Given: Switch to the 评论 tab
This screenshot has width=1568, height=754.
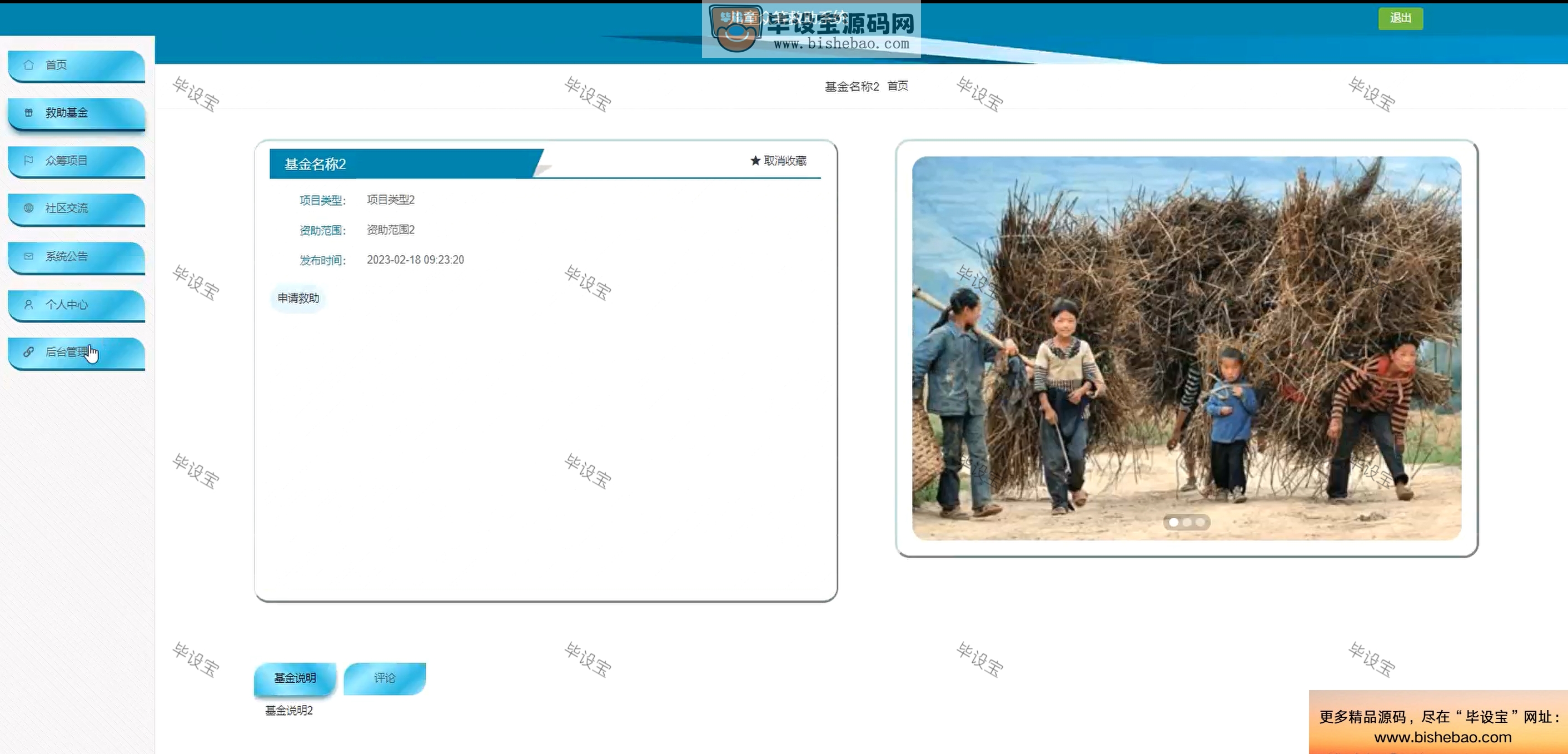Looking at the screenshot, I should click(x=385, y=678).
